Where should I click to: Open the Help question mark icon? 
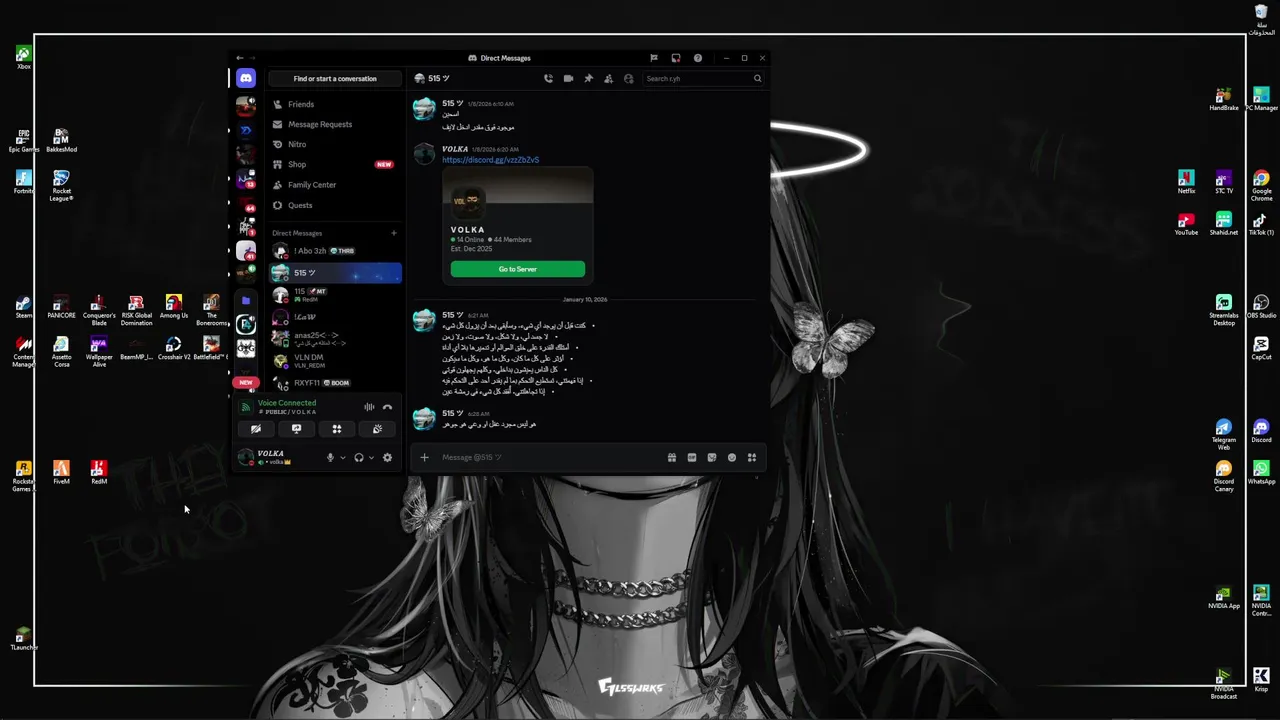click(x=698, y=58)
